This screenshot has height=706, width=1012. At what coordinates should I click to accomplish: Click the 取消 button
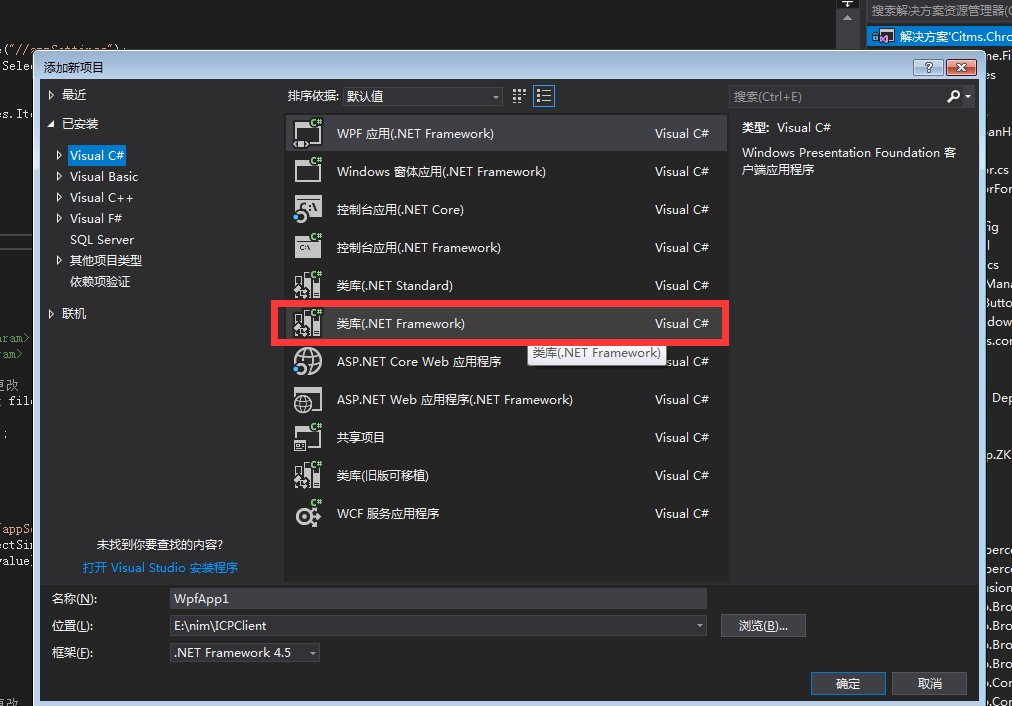click(929, 683)
